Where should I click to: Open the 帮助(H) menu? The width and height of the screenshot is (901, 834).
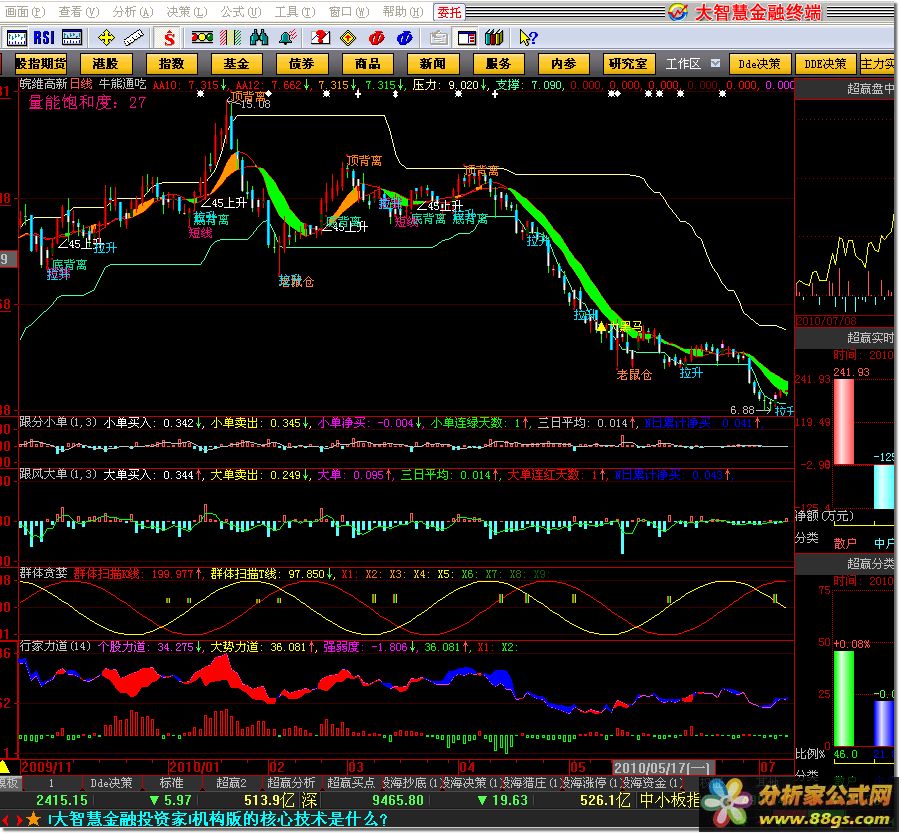pos(403,11)
